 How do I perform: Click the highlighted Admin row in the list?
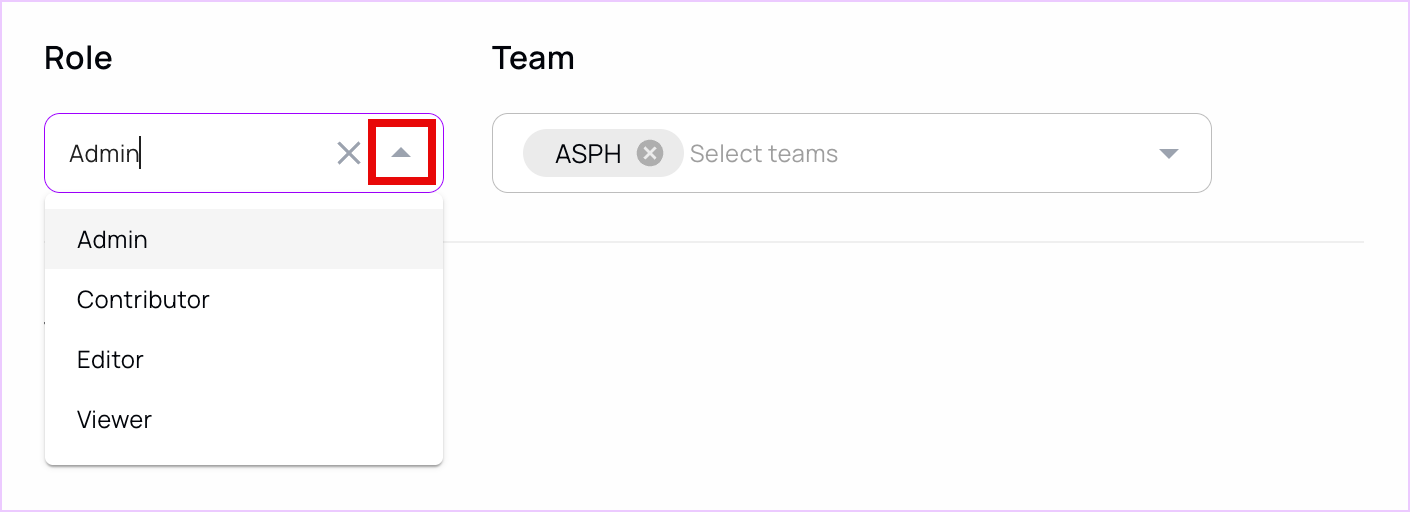coord(244,239)
